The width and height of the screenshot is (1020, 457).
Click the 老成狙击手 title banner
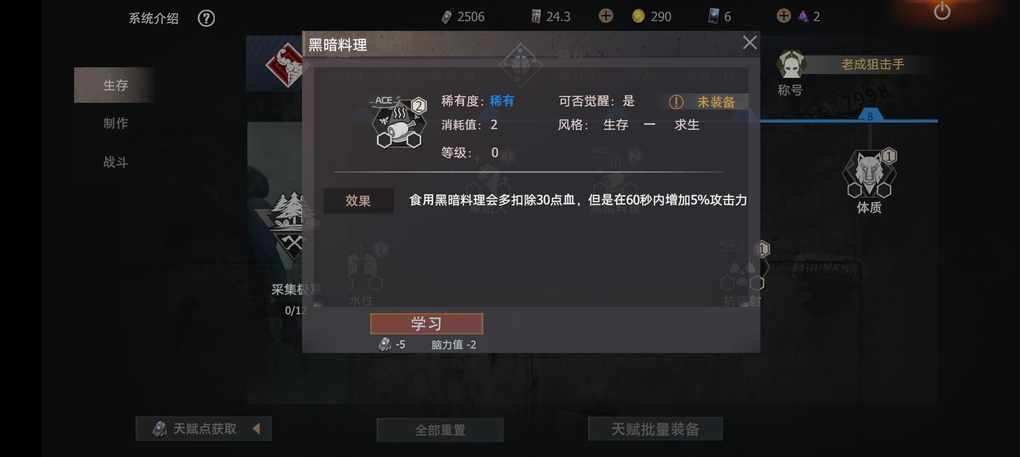pyautogui.click(x=872, y=64)
